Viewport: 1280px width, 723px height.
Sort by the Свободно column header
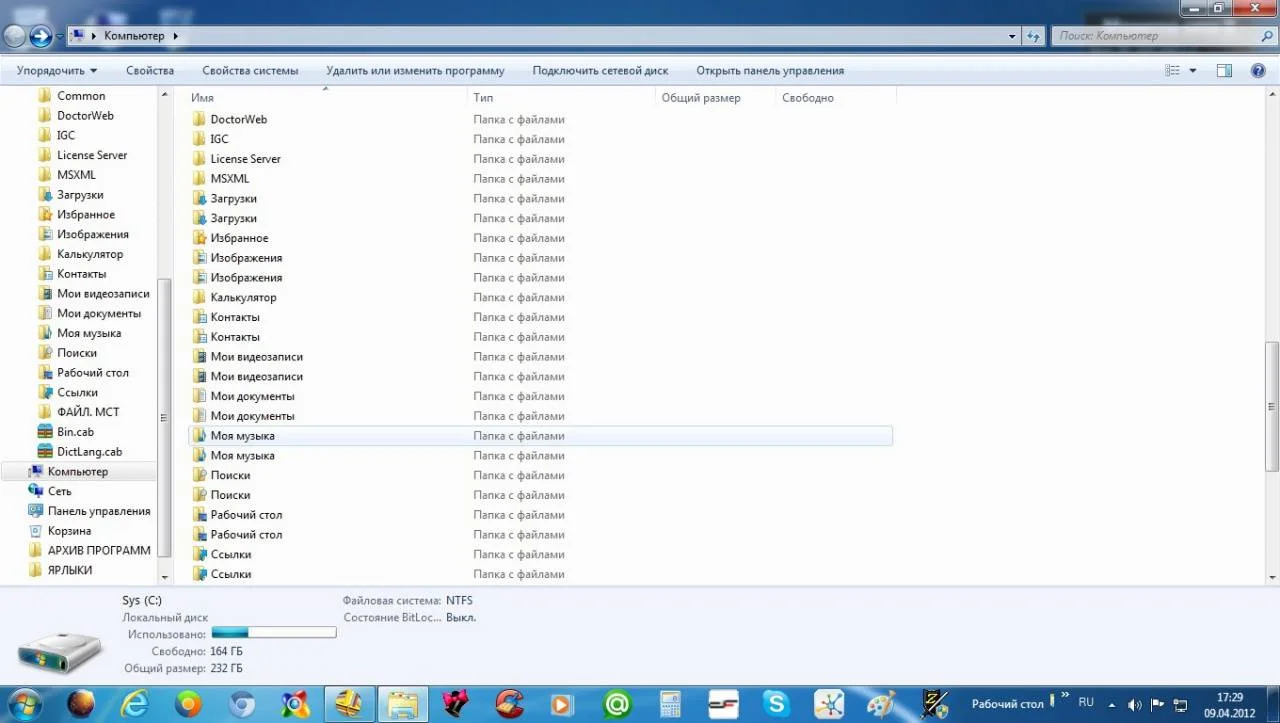tap(835, 98)
